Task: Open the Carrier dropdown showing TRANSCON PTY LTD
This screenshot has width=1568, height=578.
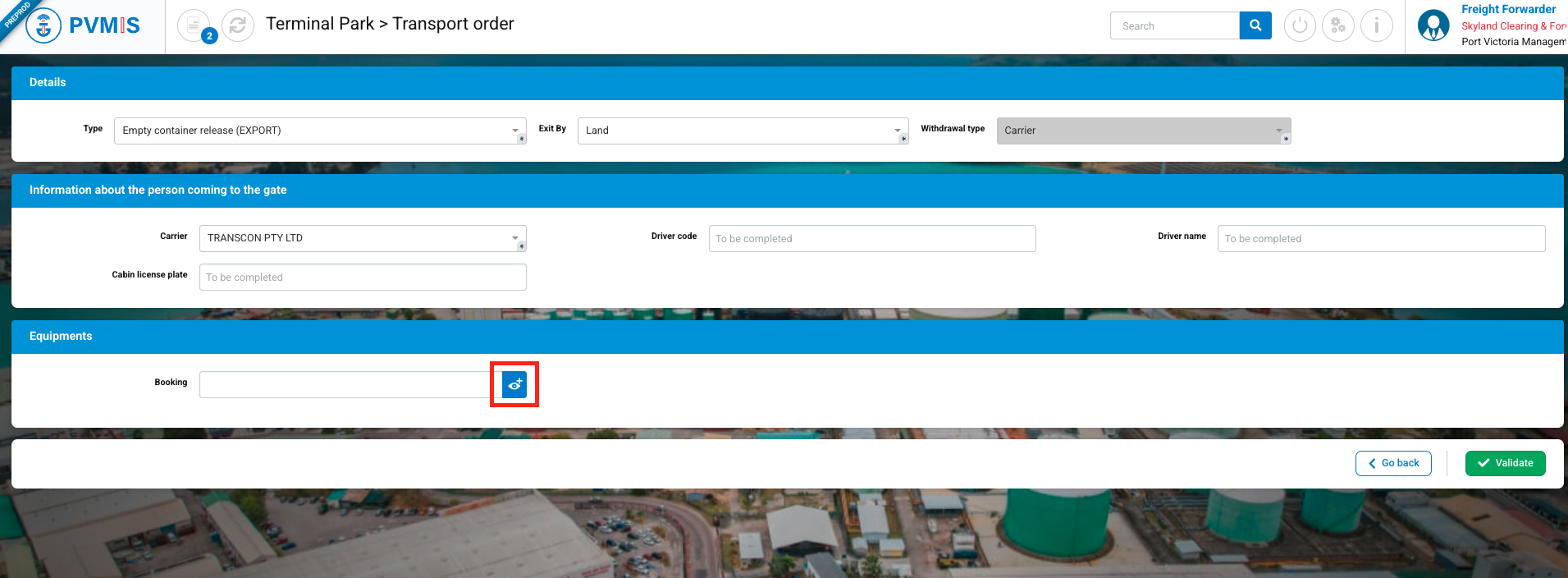Action: click(x=362, y=238)
